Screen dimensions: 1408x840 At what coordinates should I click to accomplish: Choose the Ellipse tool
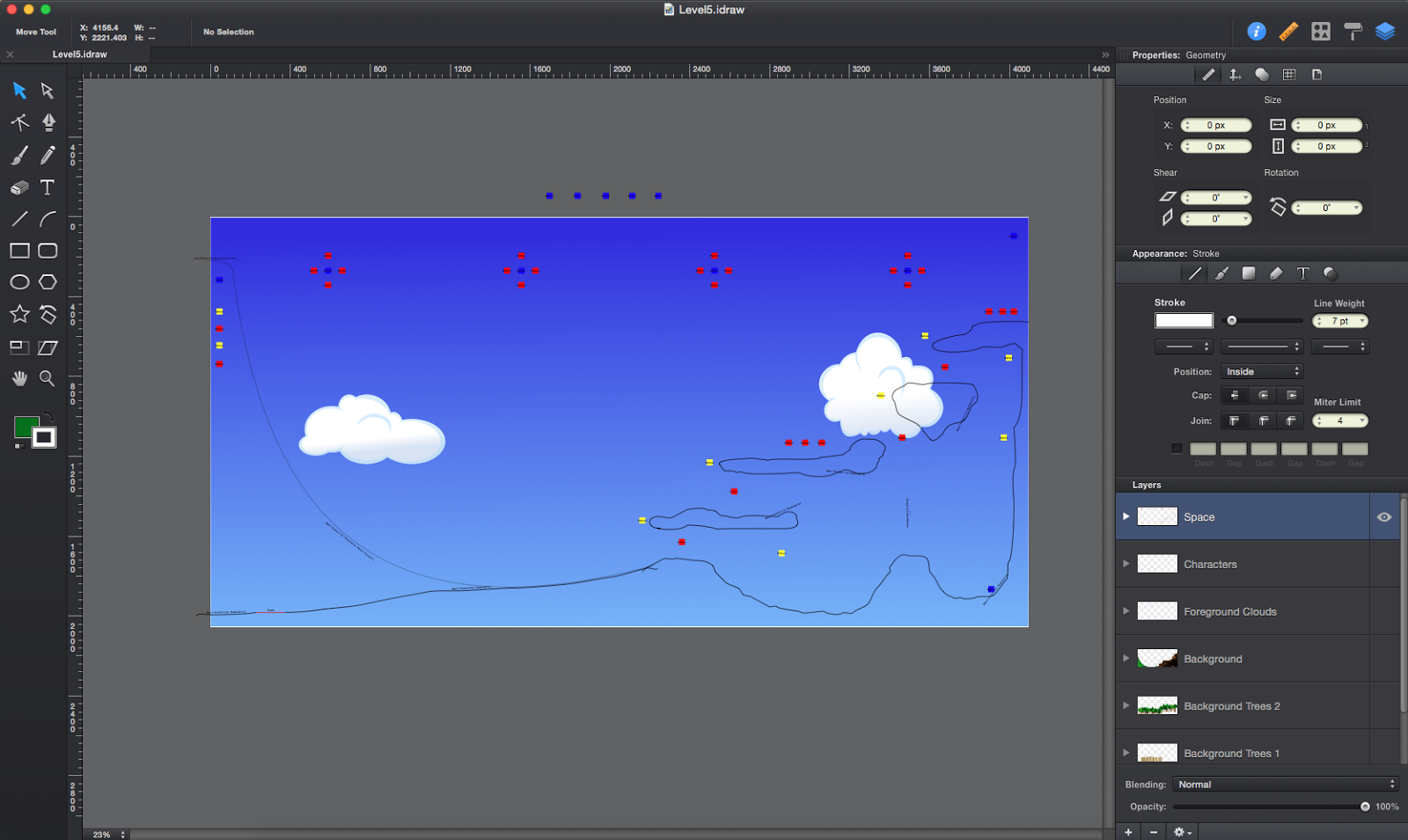click(19, 282)
